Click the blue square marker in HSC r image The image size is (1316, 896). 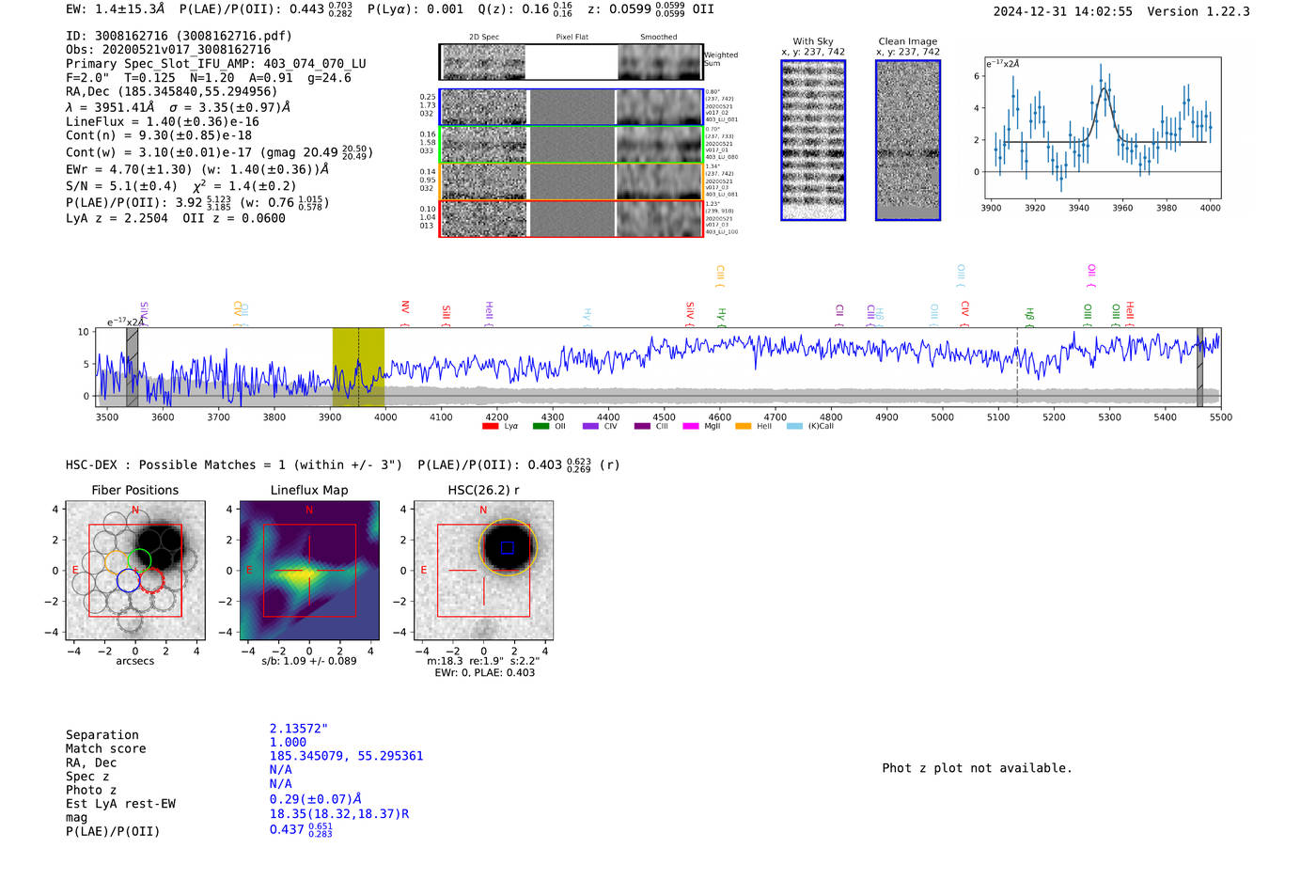coord(508,547)
